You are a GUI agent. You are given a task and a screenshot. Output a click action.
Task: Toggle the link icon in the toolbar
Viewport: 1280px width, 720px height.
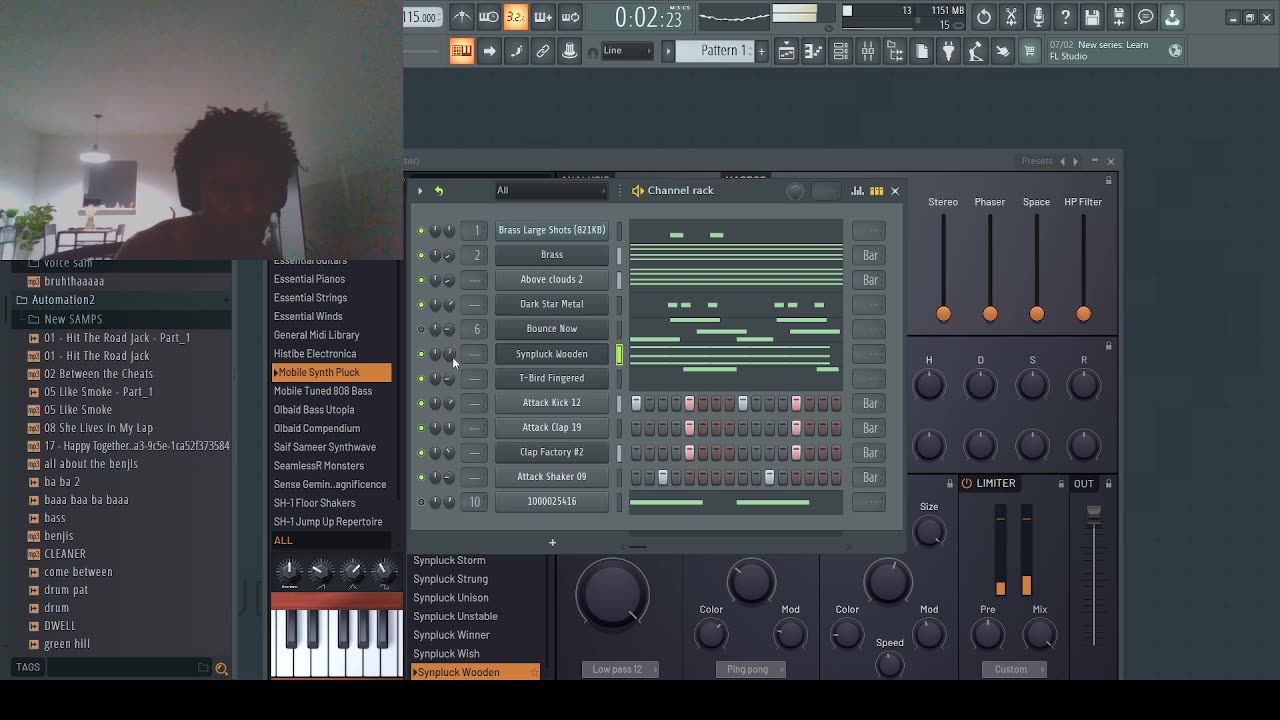pos(543,51)
